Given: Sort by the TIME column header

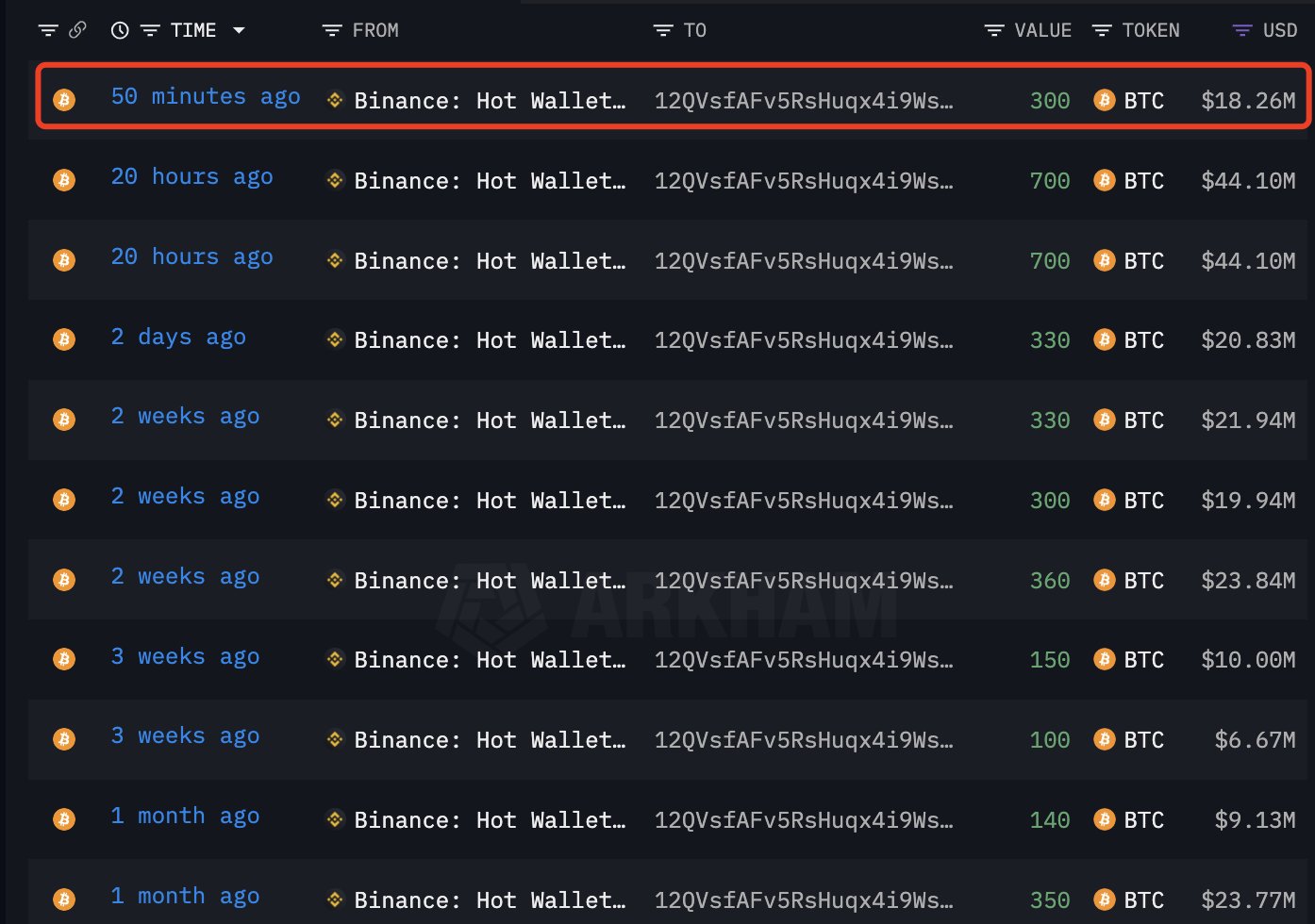Looking at the screenshot, I should [x=193, y=30].
